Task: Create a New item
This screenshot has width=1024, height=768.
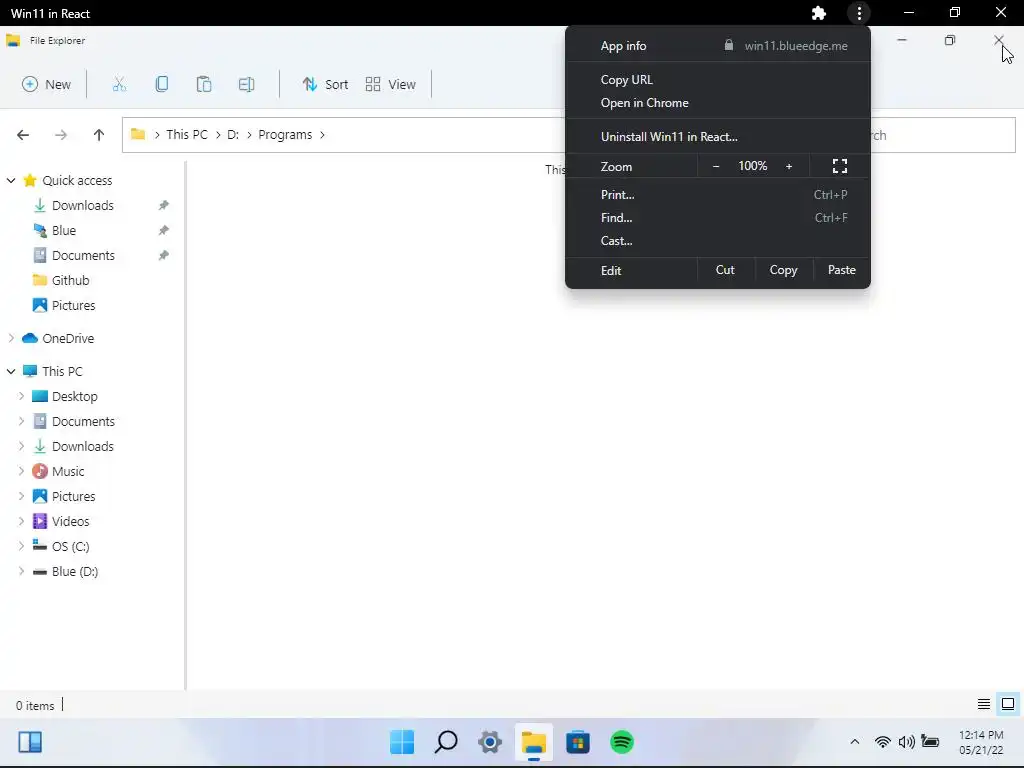Action: point(46,84)
